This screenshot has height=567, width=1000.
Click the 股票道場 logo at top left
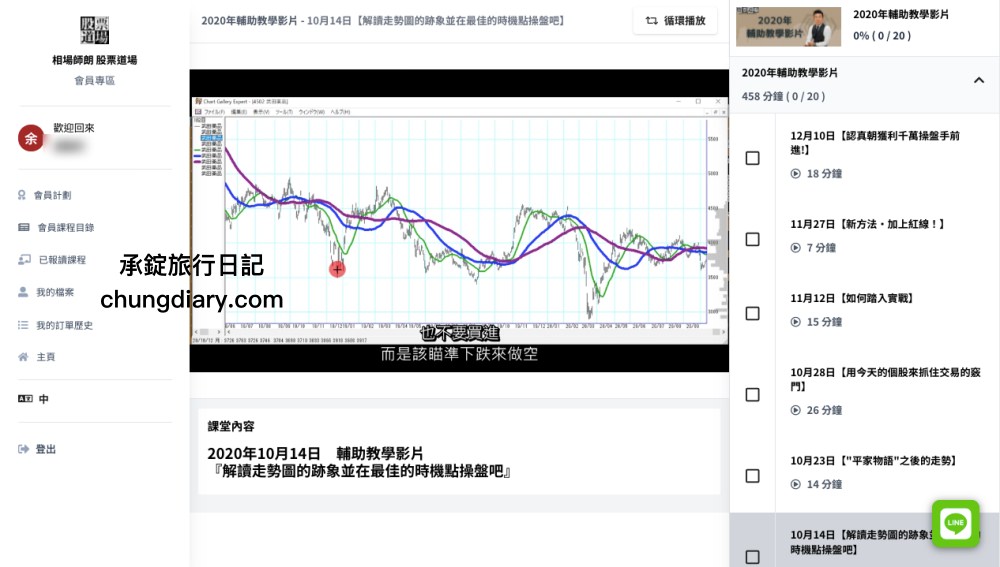(94, 31)
